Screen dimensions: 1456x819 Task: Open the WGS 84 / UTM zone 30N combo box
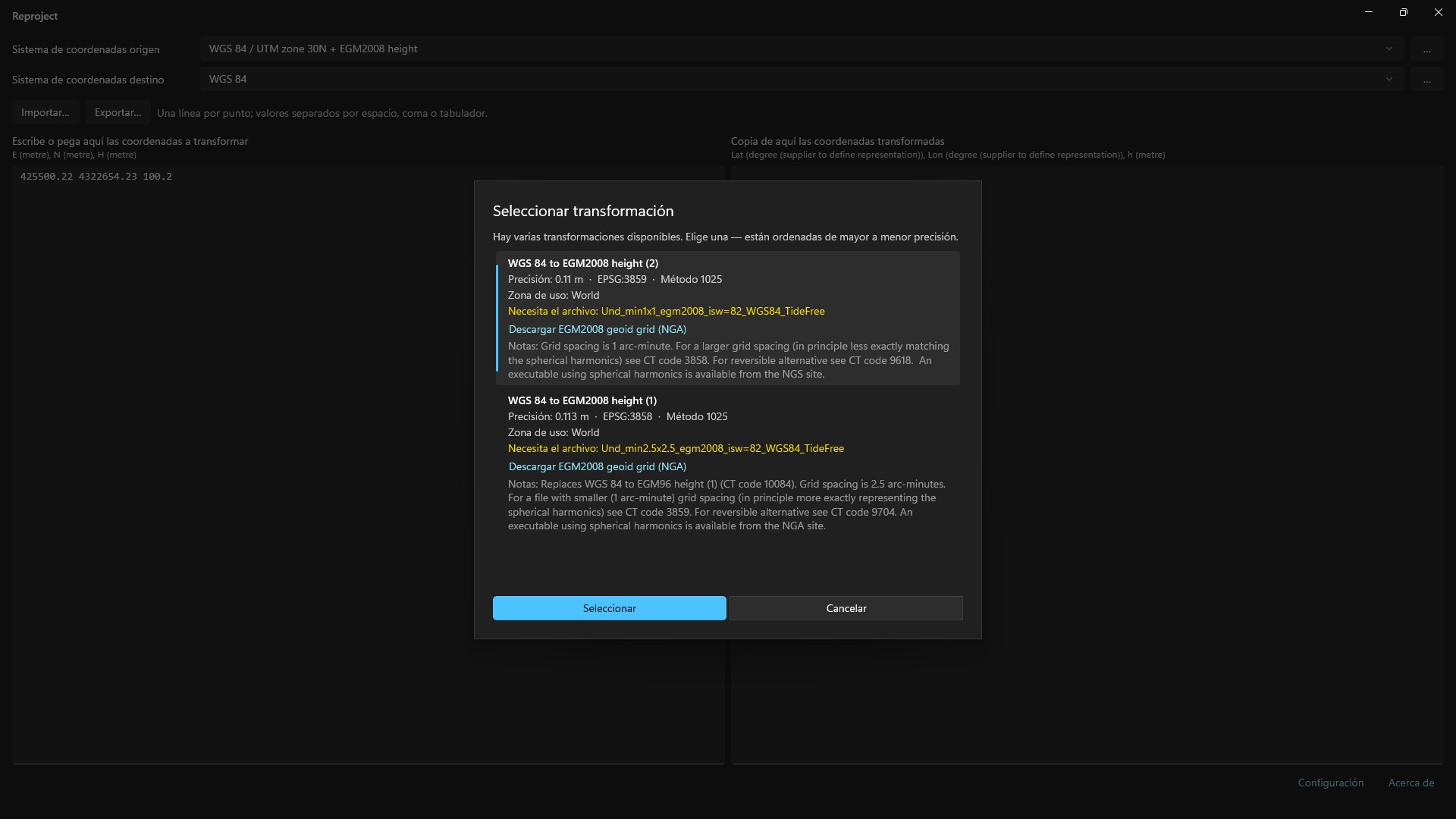pyautogui.click(x=802, y=49)
